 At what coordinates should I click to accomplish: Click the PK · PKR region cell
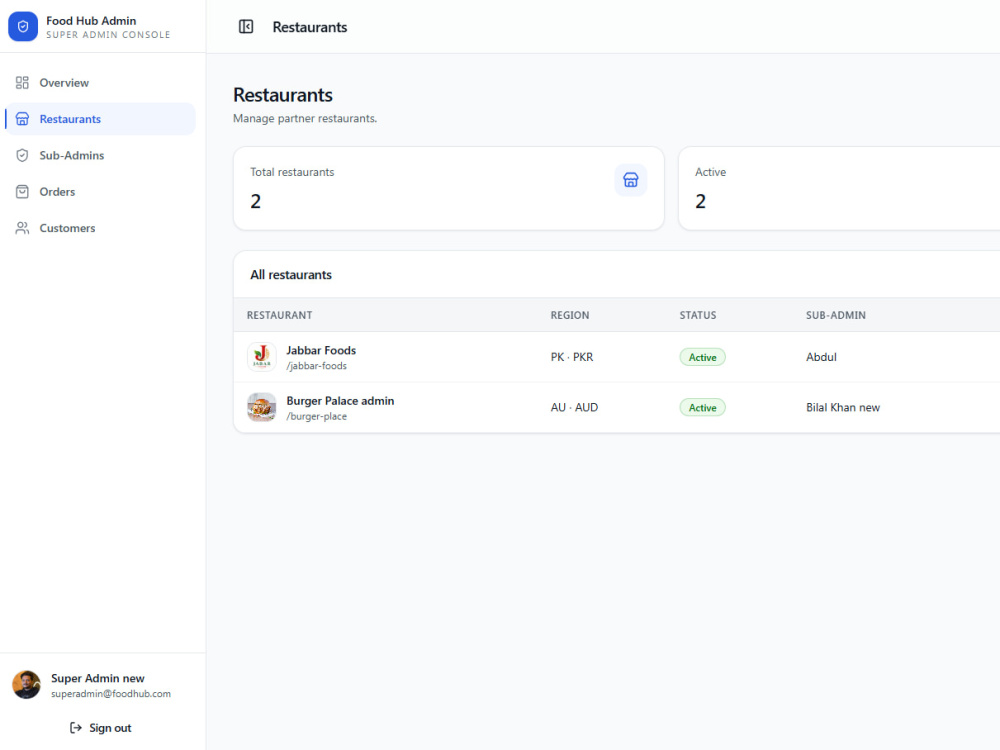point(572,357)
